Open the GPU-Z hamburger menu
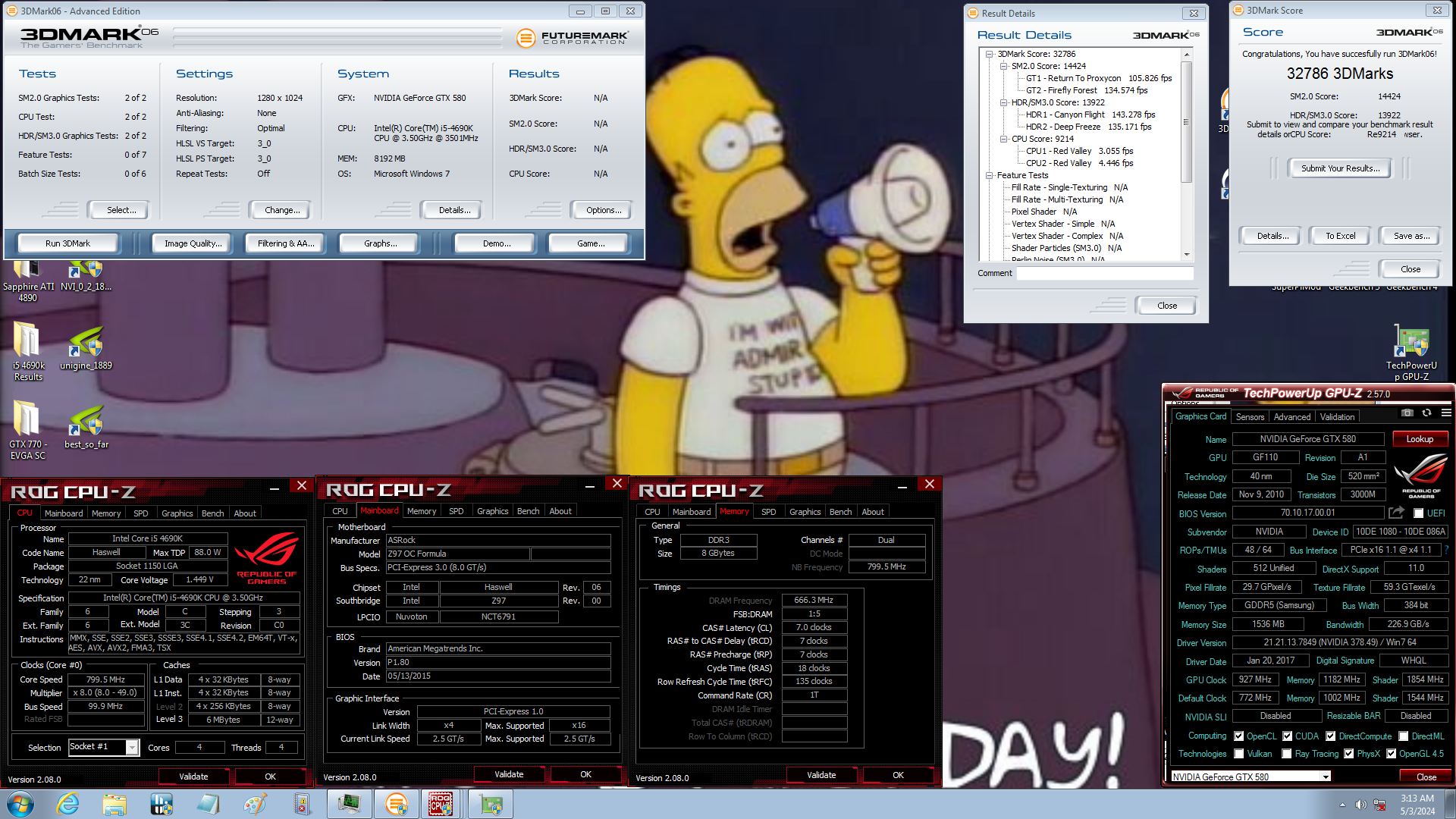 click(x=1446, y=413)
